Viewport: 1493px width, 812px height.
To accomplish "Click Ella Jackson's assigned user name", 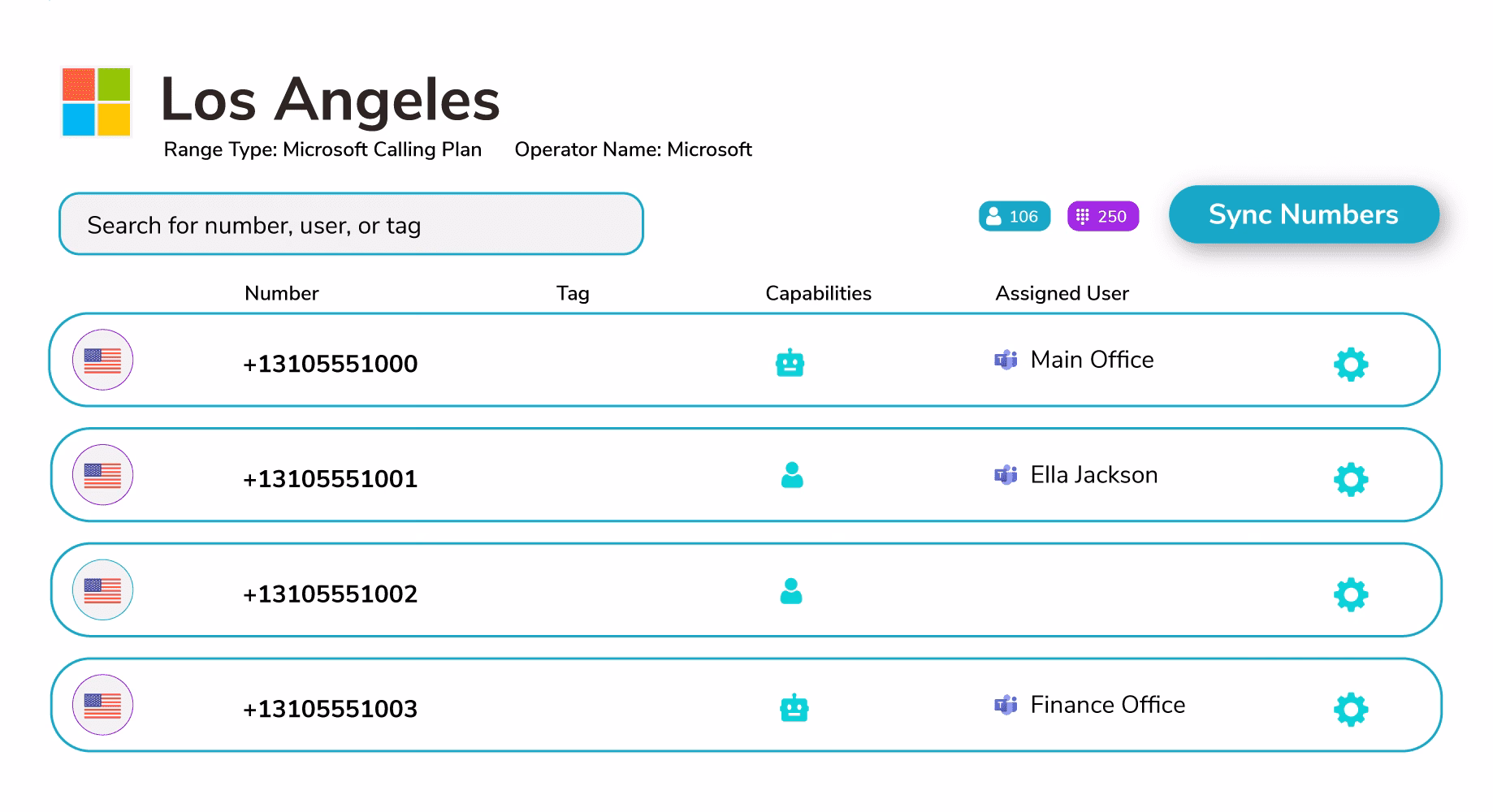I will click(x=1093, y=474).
